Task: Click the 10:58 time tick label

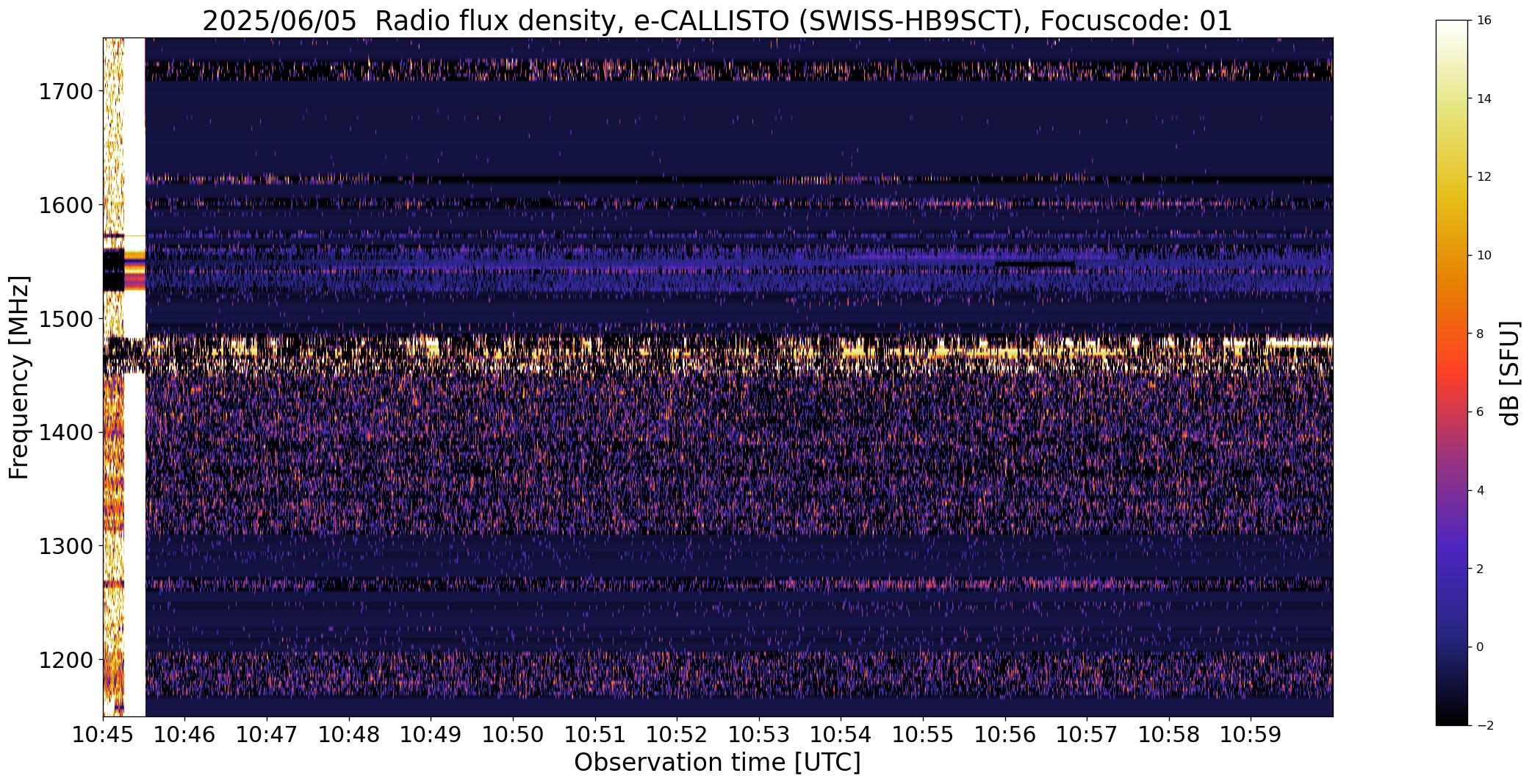Action: point(1169,735)
